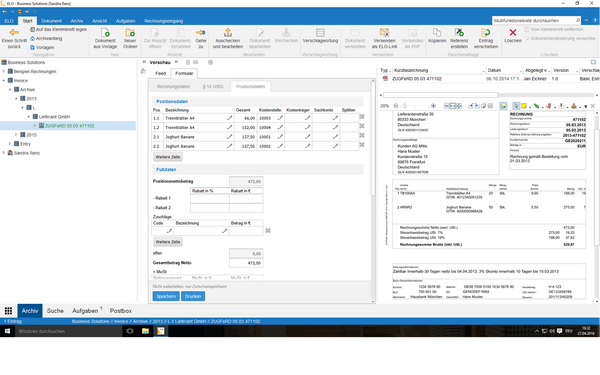Viewport: 600px width, 375px height.
Task: Open the Windows Start menu
Action: [x=7, y=331]
